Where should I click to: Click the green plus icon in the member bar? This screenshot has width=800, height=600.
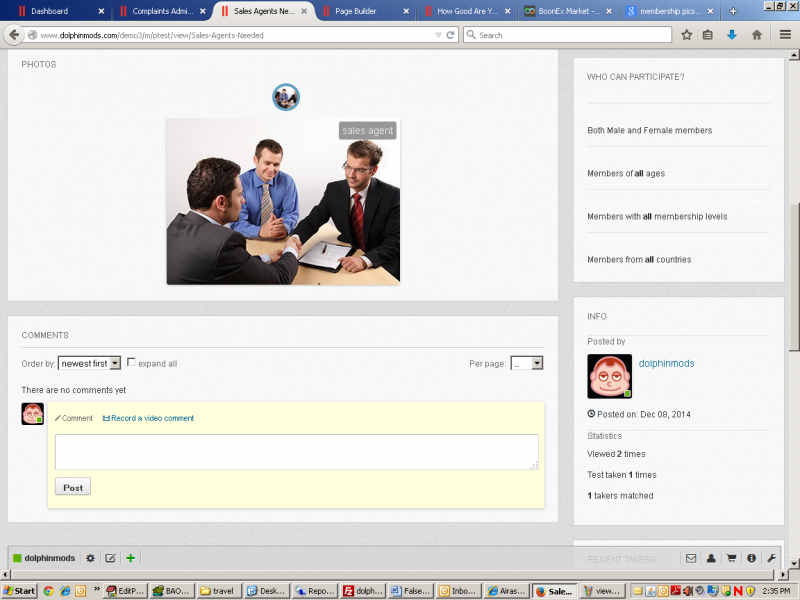tap(131, 558)
